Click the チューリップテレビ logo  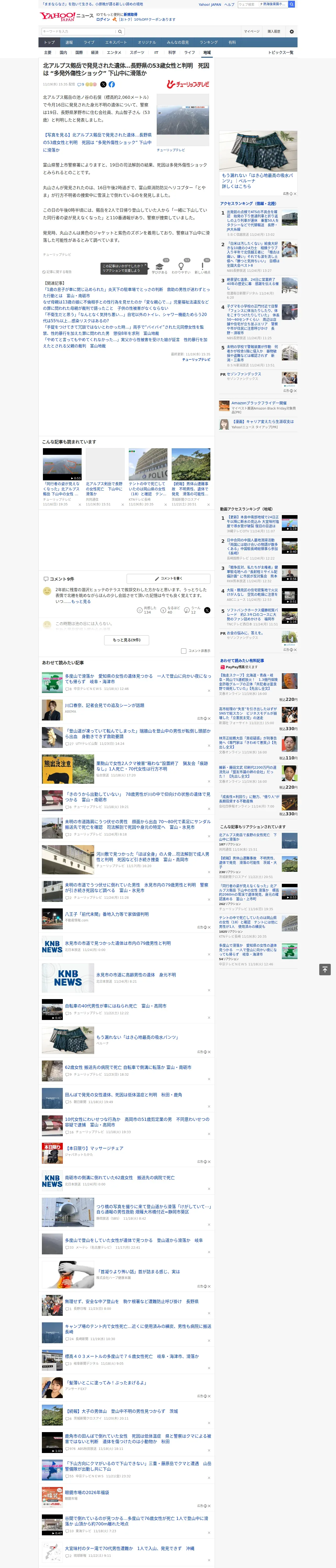coord(188,85)
